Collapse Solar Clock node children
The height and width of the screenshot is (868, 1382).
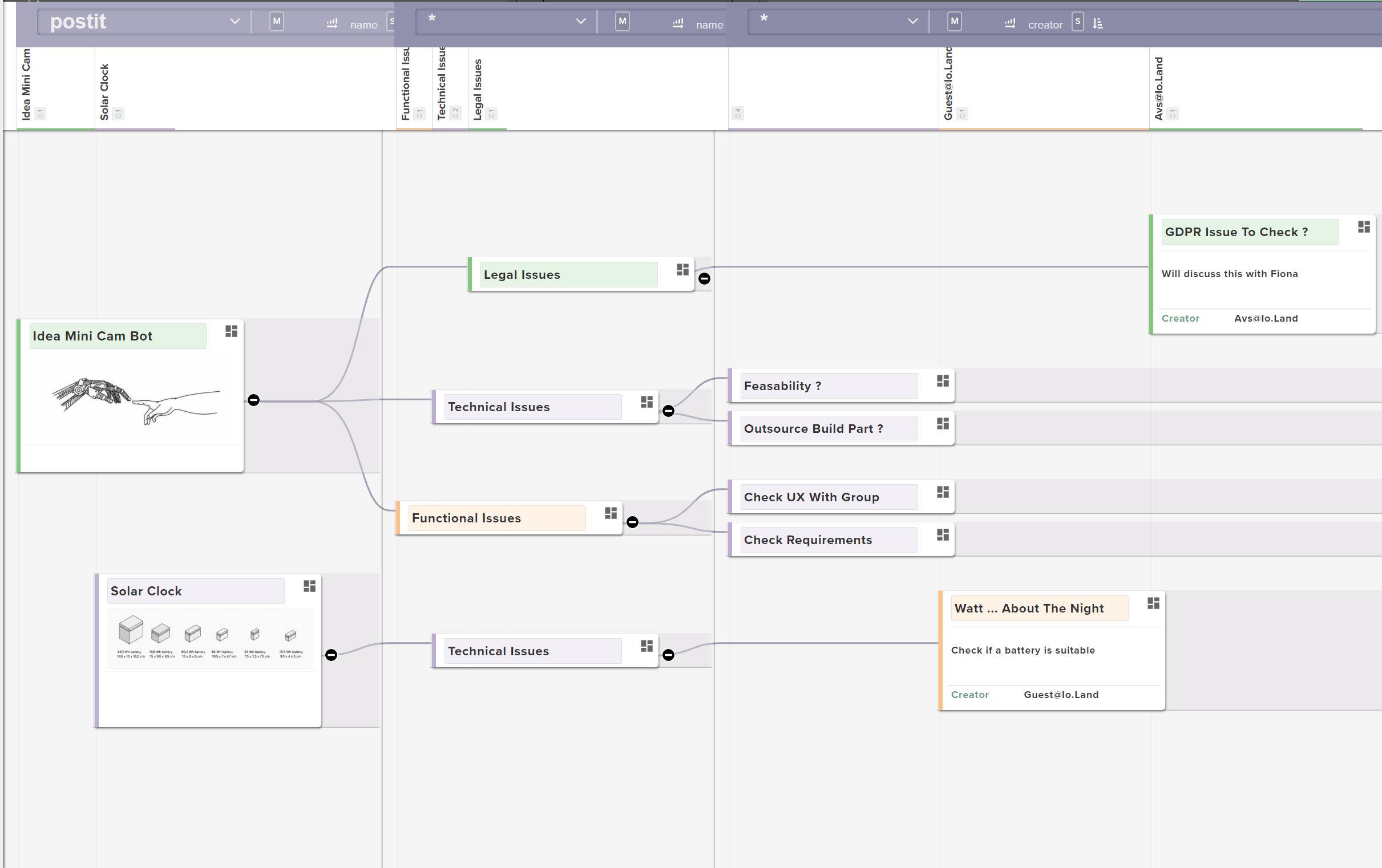(x=331, y=655)
